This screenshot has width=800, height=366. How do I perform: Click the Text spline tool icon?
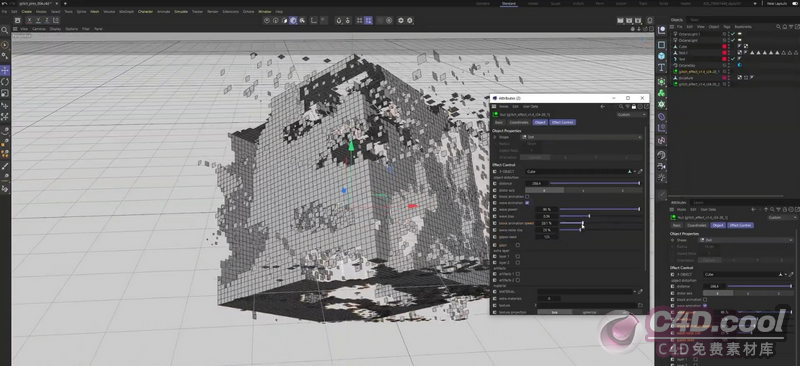click(662, 67)
